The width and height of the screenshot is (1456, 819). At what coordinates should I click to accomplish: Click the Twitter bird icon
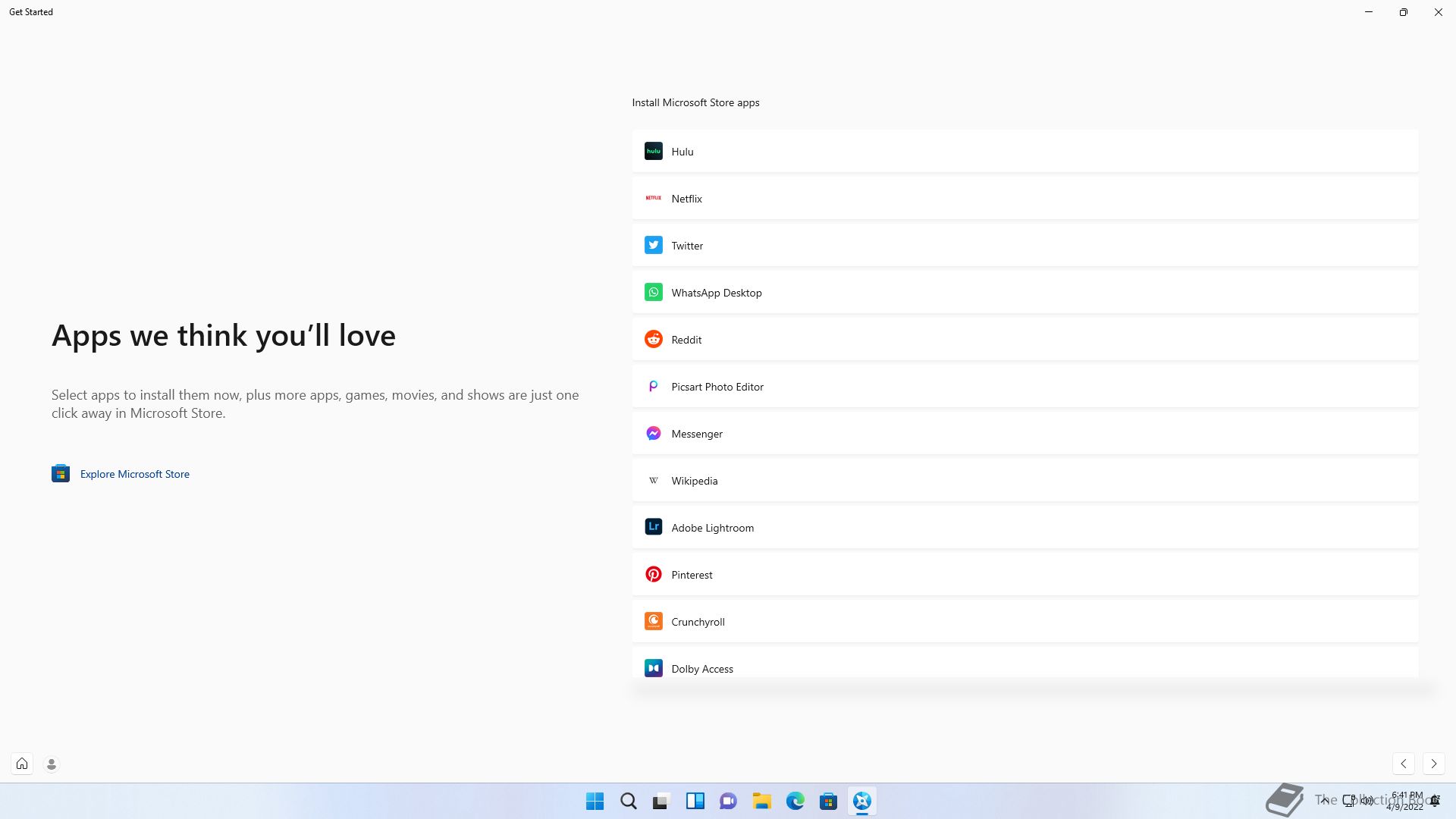pos(653,245)
